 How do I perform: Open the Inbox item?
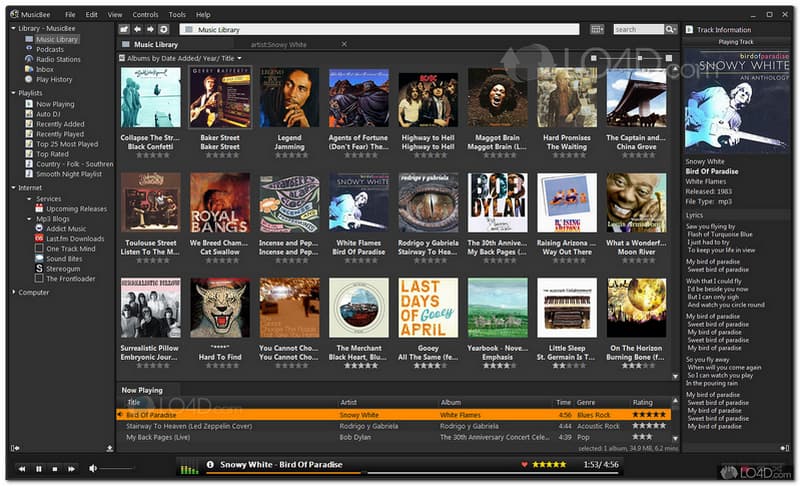pyautogui.click(x=45, y=69)
